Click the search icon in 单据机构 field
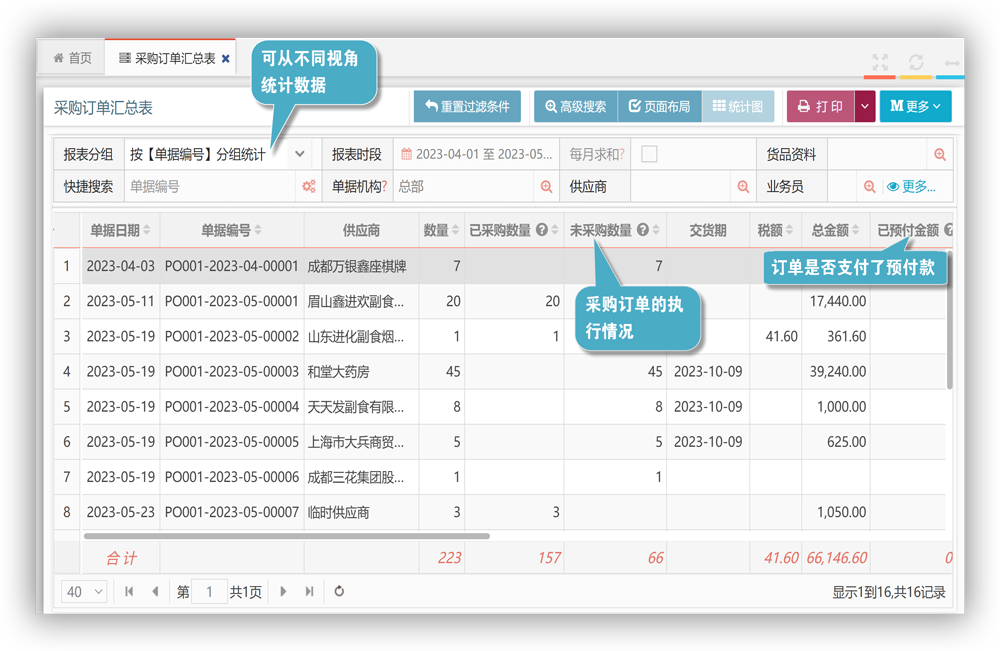Screen dimensions: 1000x651 tap(546, 187)
